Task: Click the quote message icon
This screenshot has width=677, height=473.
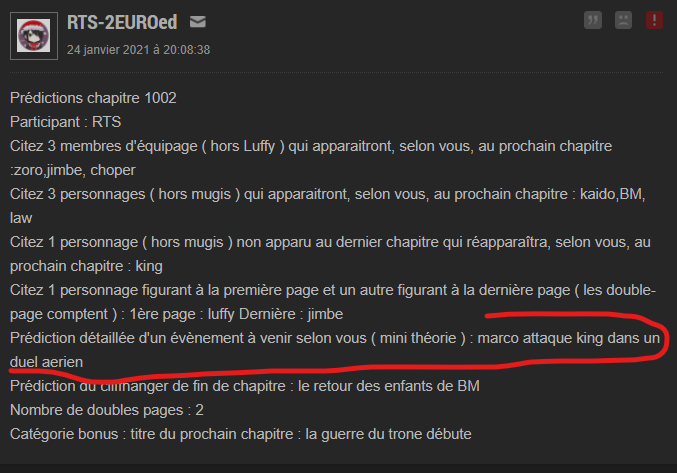Action: [593, 20]
